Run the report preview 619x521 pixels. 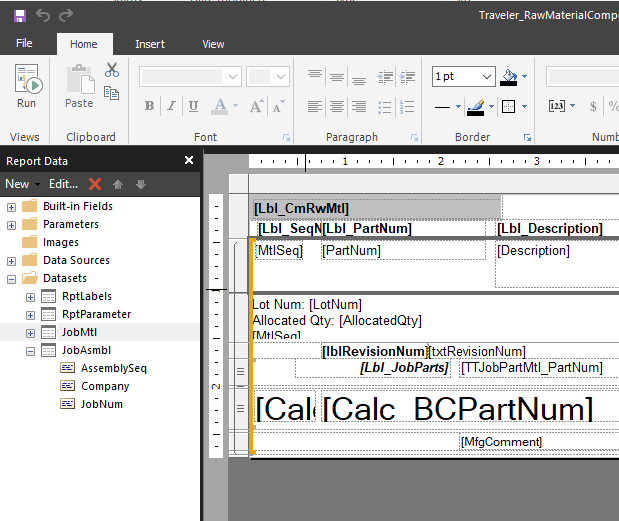tap(26, 87)
